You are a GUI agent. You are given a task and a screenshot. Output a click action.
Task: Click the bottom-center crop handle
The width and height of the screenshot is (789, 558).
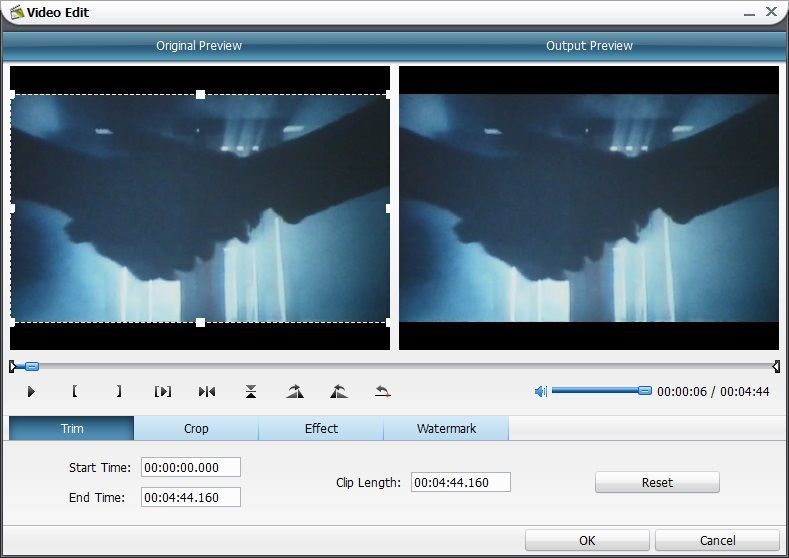tap(200, 322)
